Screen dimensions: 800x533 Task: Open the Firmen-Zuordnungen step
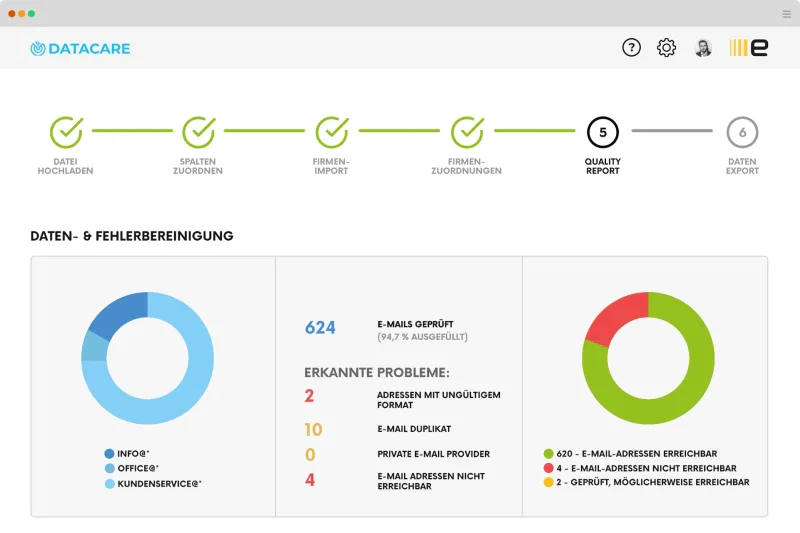(467, 132)
